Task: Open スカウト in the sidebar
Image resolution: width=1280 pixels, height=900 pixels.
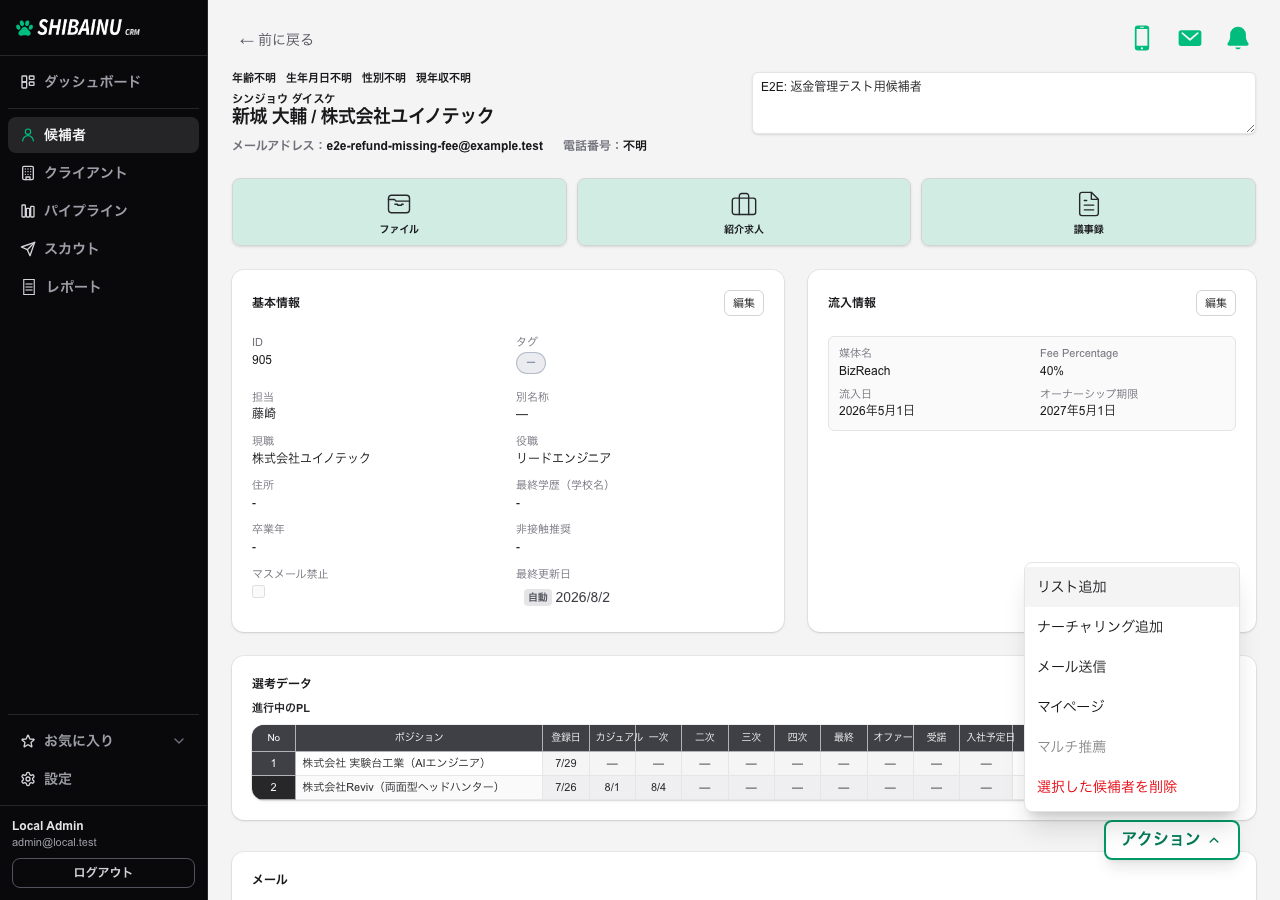Action: (x=104, y=249)
